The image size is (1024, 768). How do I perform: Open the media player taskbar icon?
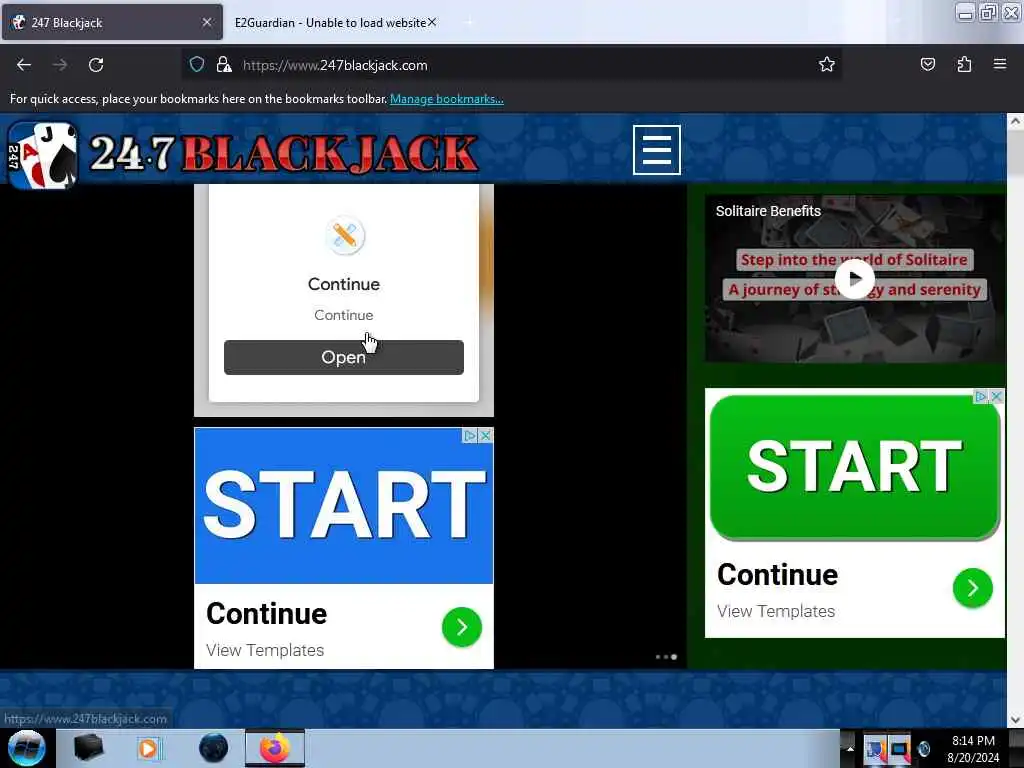(x=149, y=748)
